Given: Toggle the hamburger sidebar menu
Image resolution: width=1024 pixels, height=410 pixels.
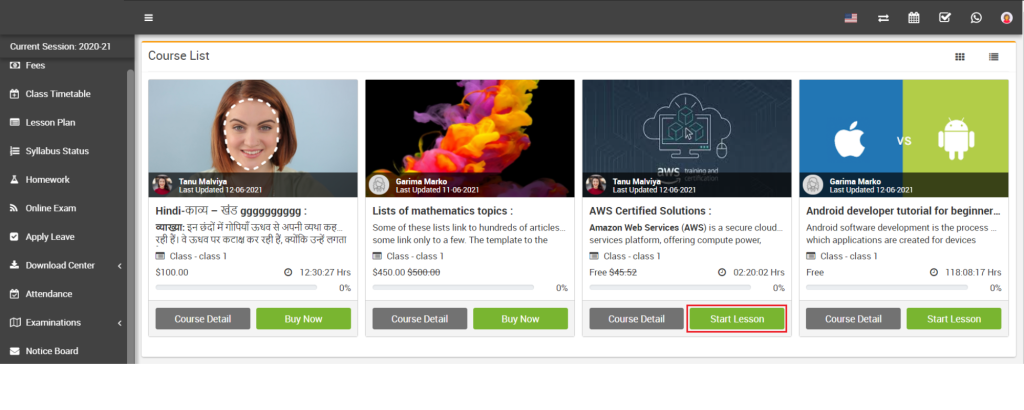Looking at the screenshot, I should coord(149,18).
